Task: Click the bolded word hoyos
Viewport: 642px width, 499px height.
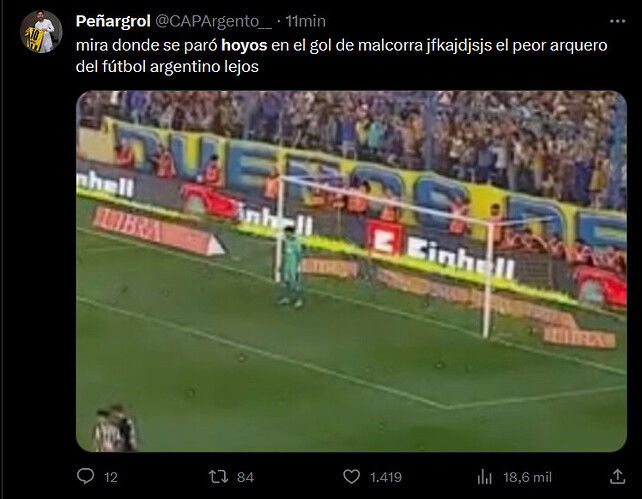Action: point(244,45)
